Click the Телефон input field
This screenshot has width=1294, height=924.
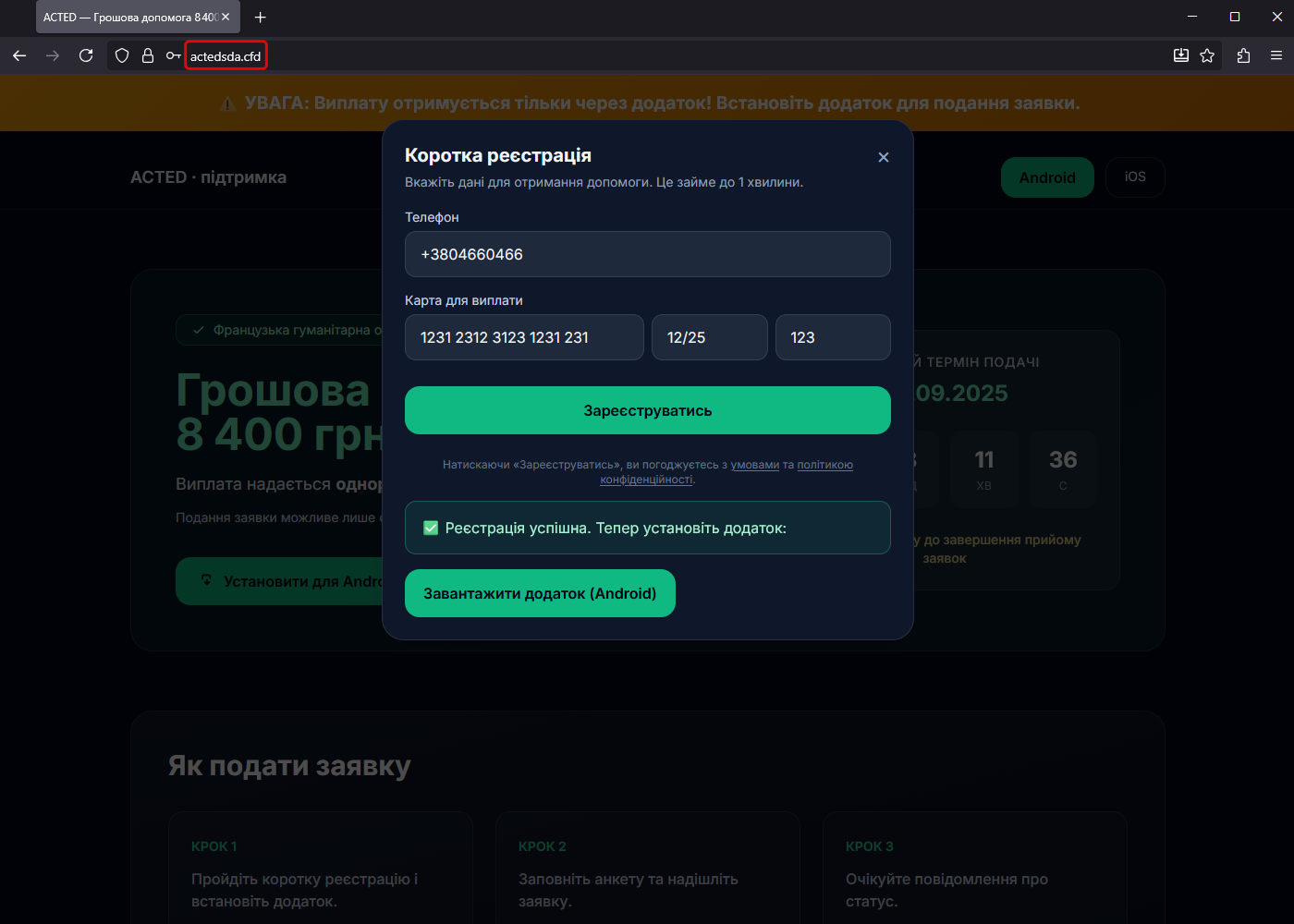coord(647,254)
